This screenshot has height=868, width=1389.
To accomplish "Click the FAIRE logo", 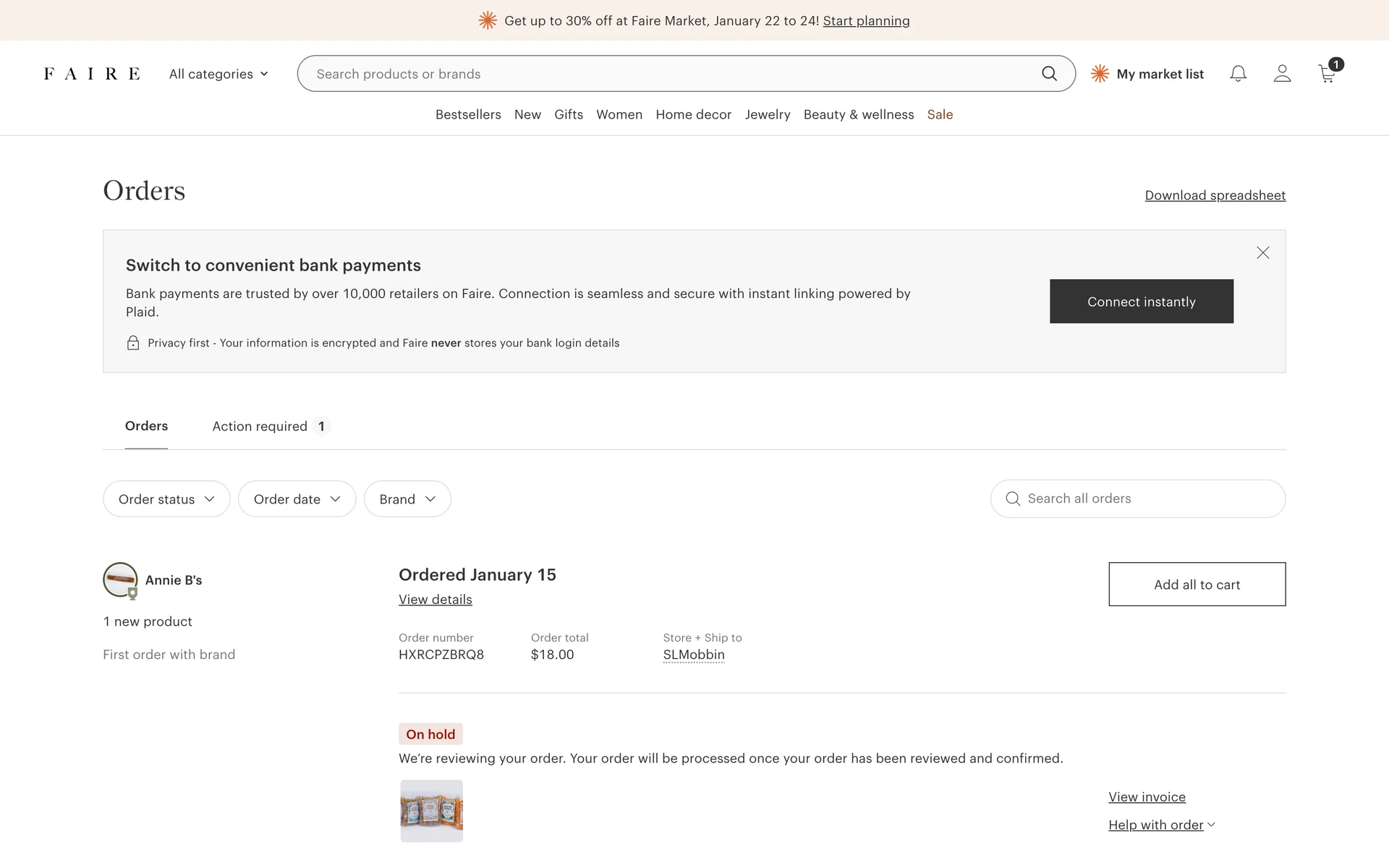I will (92, 74).
